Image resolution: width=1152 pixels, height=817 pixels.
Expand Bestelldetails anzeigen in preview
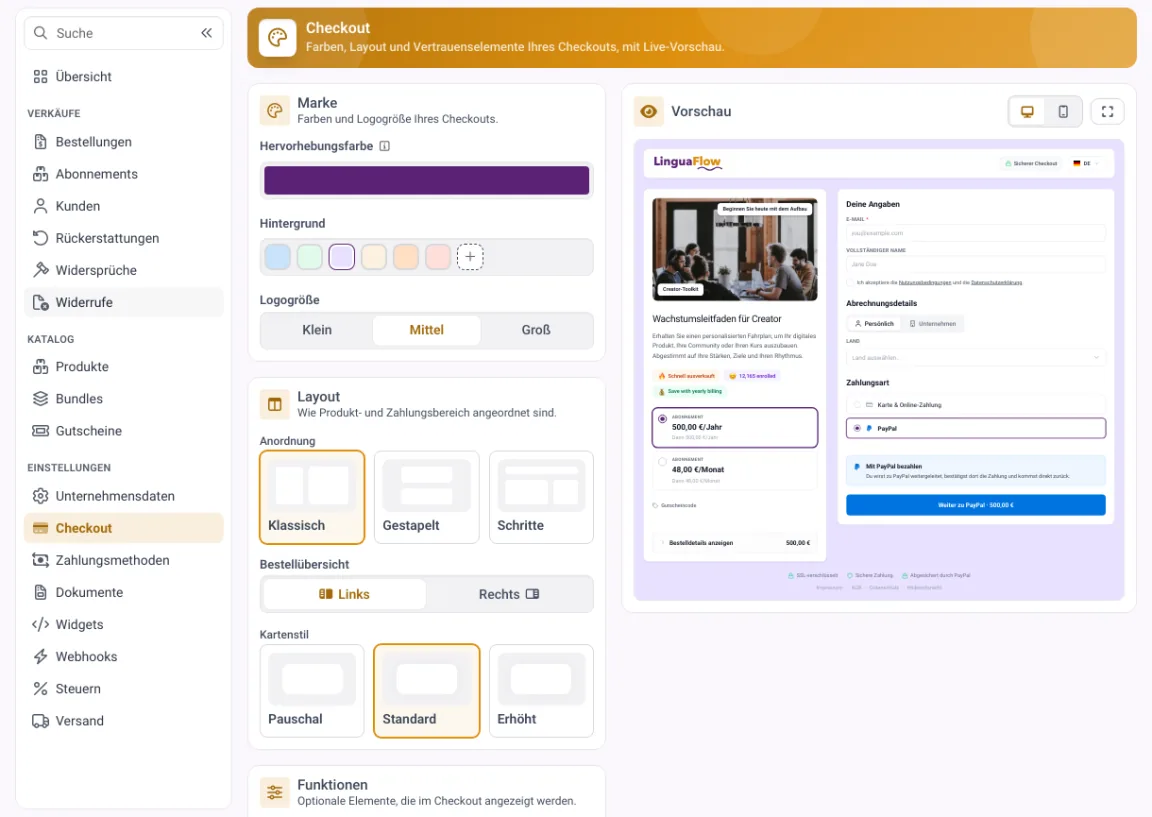735,543
